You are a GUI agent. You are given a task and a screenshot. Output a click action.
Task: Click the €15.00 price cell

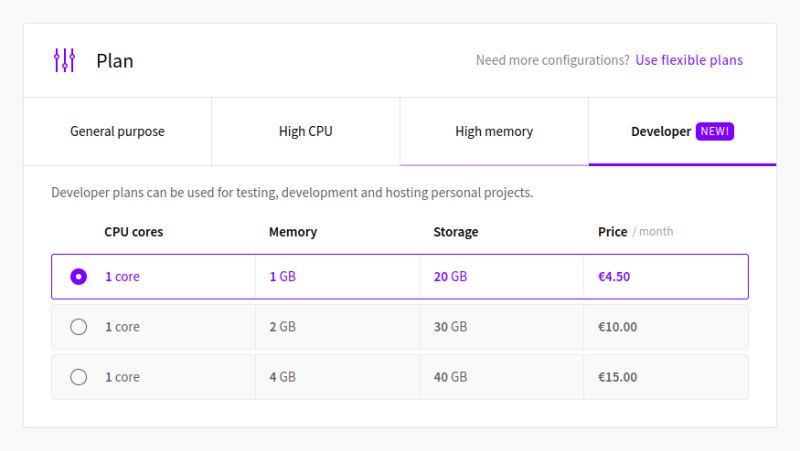617,377
